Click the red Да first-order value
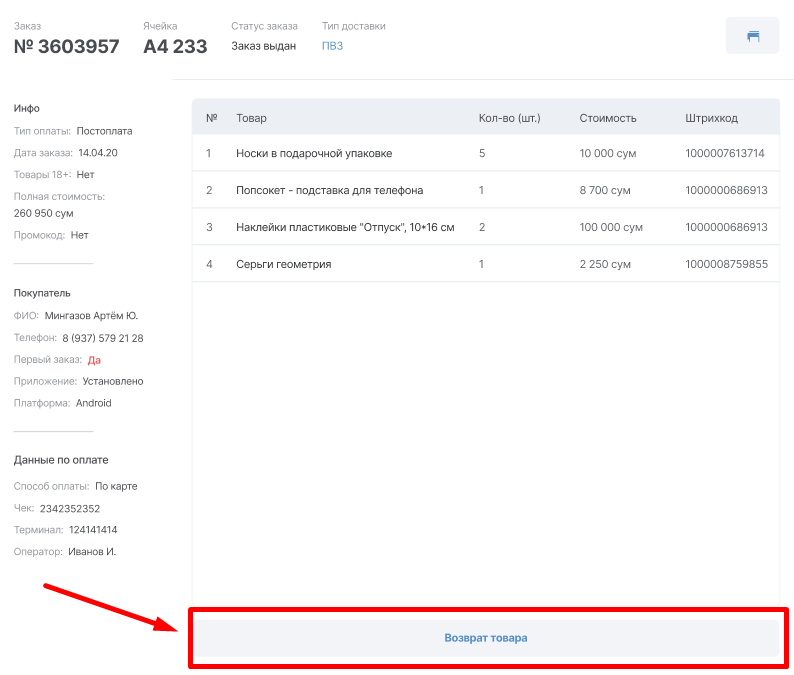Screen dimensions: 794x675 pyautogui.click(x=94, y=360)
